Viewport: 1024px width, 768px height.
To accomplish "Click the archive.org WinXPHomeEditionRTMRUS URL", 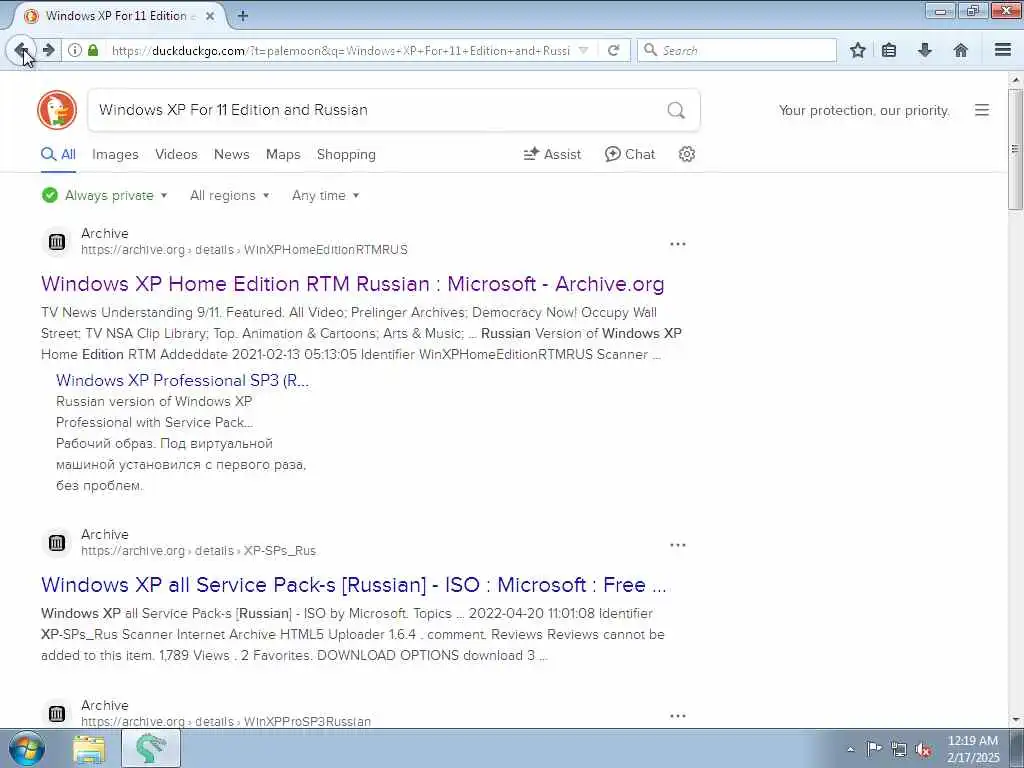I will tap(244, 249).
